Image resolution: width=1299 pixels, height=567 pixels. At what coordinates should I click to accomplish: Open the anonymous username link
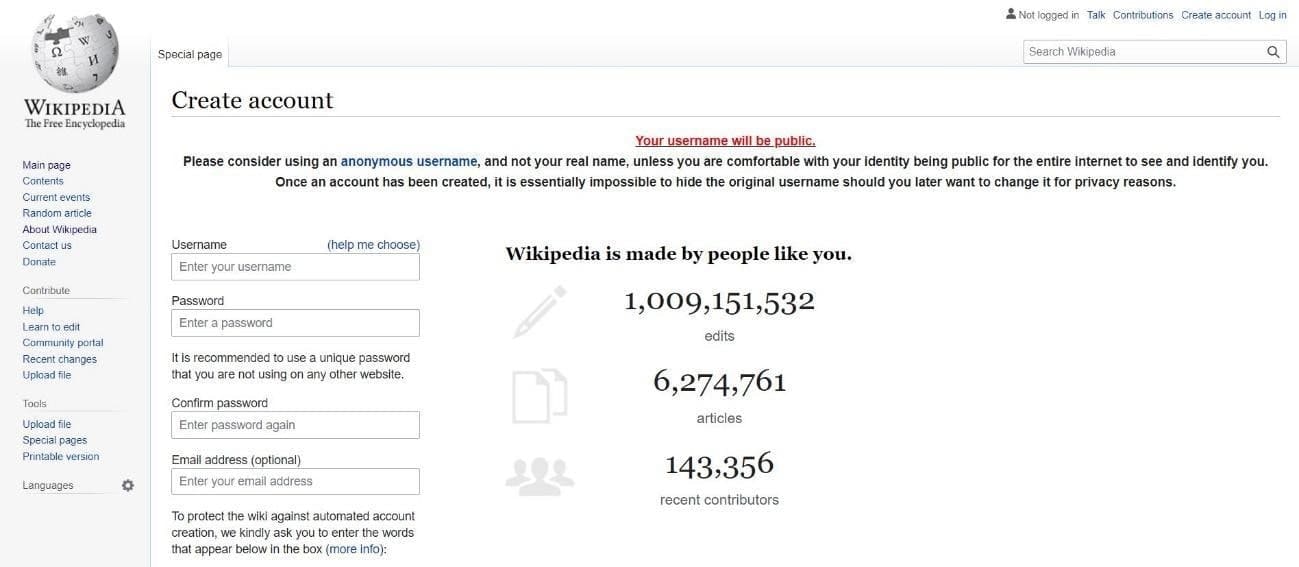pos(409,161)
